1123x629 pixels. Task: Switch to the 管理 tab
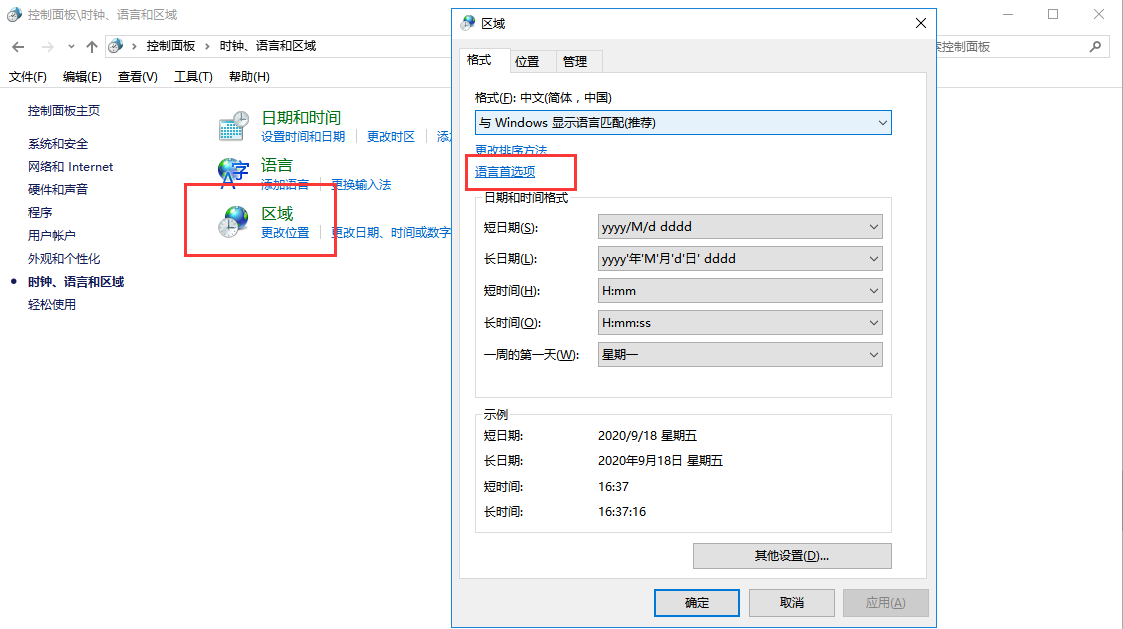tap(575, 61)
